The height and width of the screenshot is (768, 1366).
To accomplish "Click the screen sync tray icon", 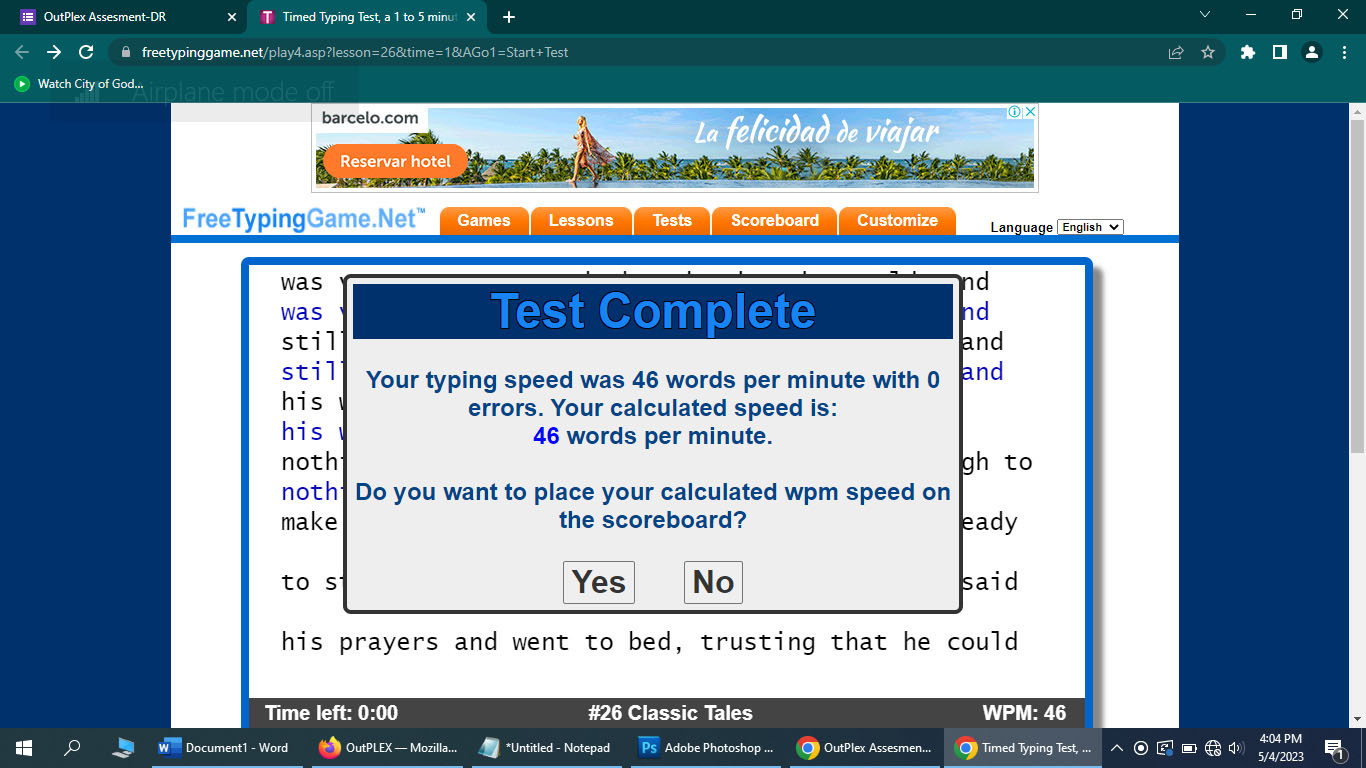I will coord(1165,748).
